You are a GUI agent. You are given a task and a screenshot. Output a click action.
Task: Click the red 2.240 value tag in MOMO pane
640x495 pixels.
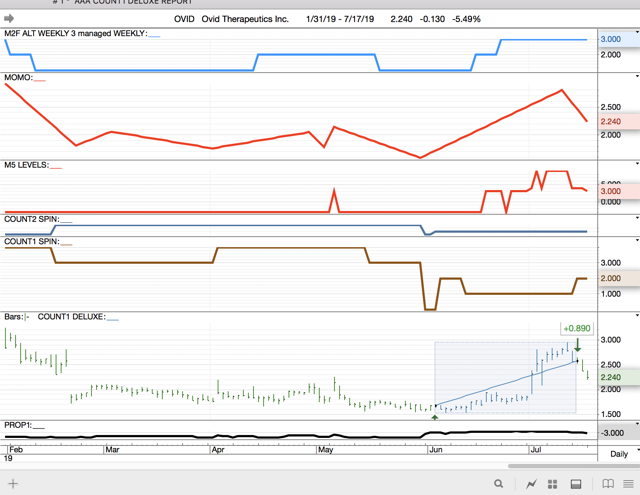(618, 121)
